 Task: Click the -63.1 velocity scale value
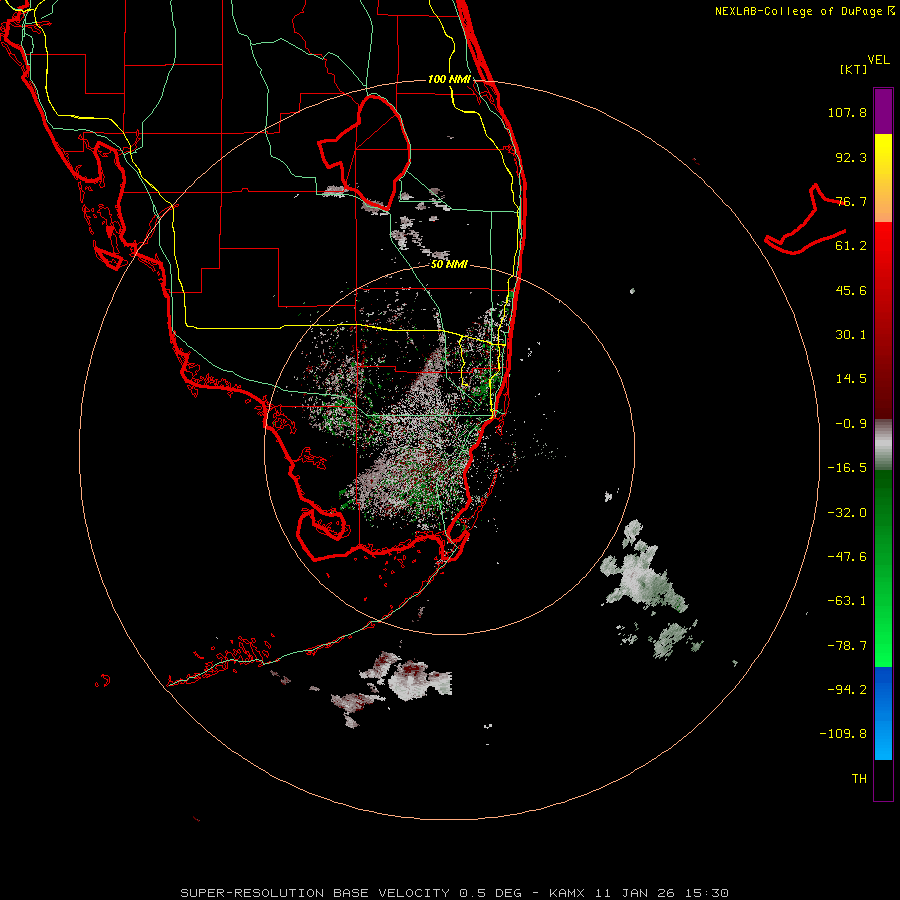(847, 601)
